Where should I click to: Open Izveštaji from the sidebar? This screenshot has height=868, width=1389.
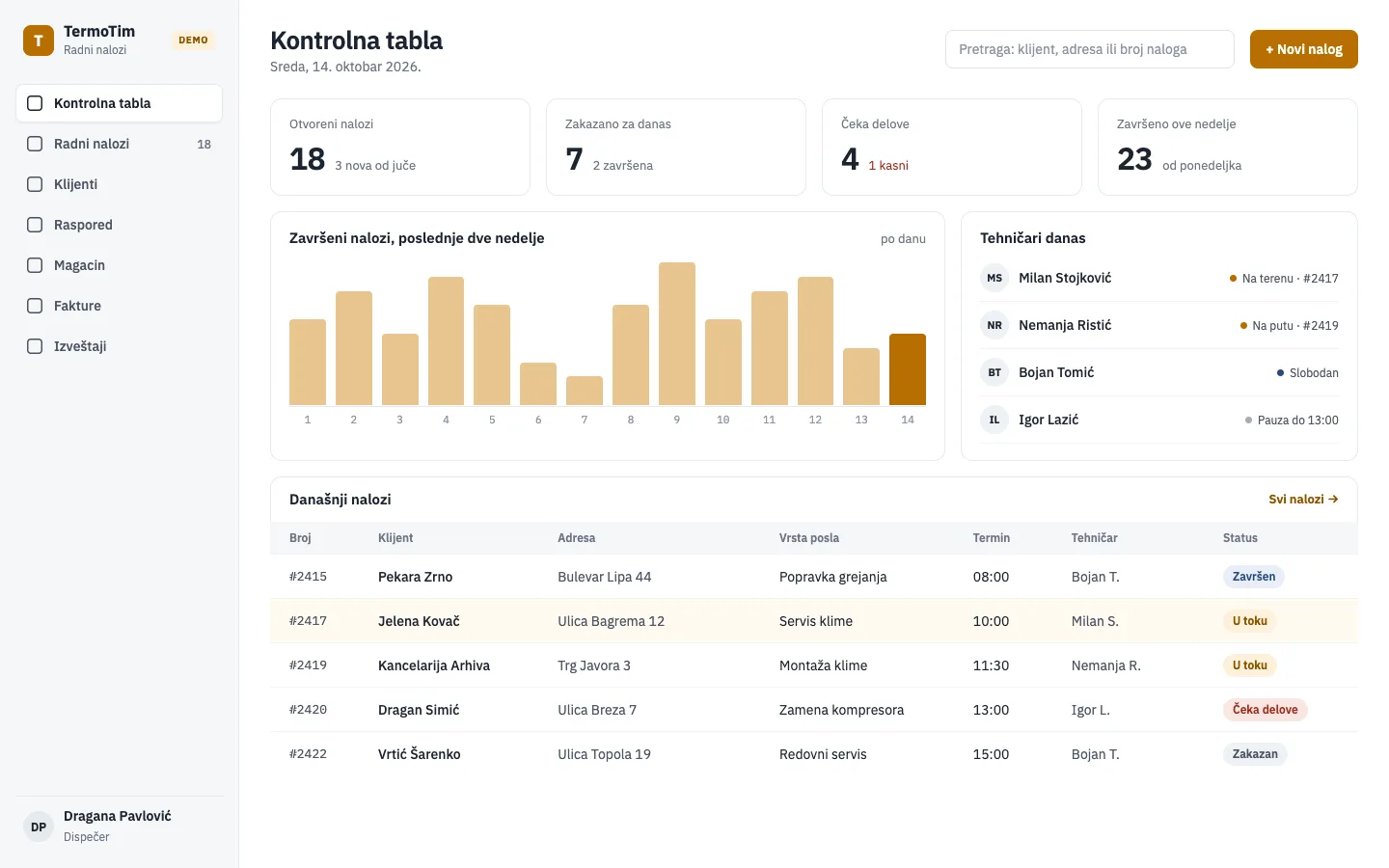[x=119, y=346]
